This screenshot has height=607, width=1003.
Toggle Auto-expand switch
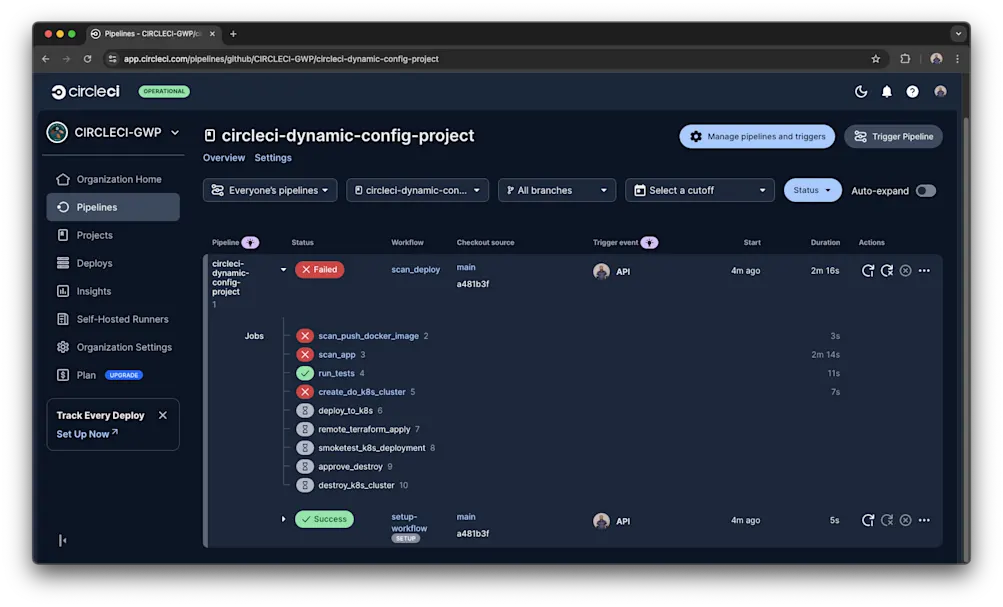[925, 191]
